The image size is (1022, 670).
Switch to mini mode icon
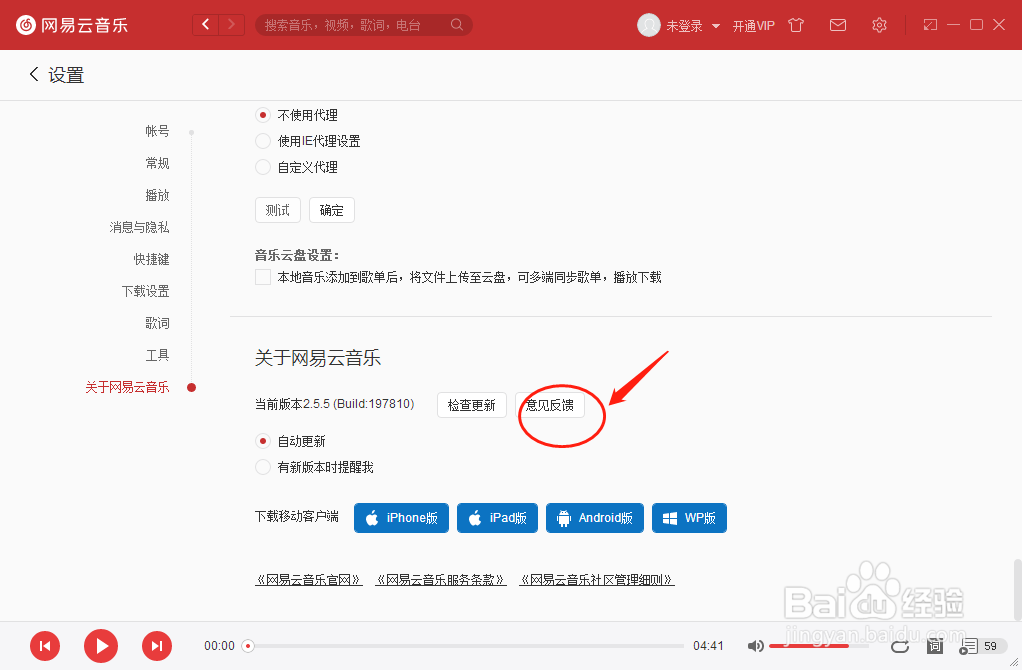coord(930,25)
